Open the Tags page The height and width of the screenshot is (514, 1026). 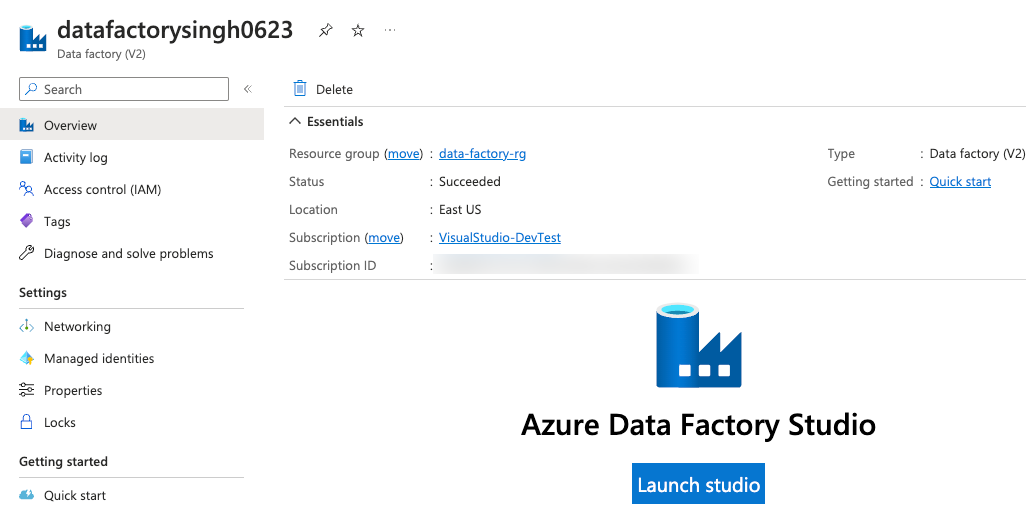[57, 222]
